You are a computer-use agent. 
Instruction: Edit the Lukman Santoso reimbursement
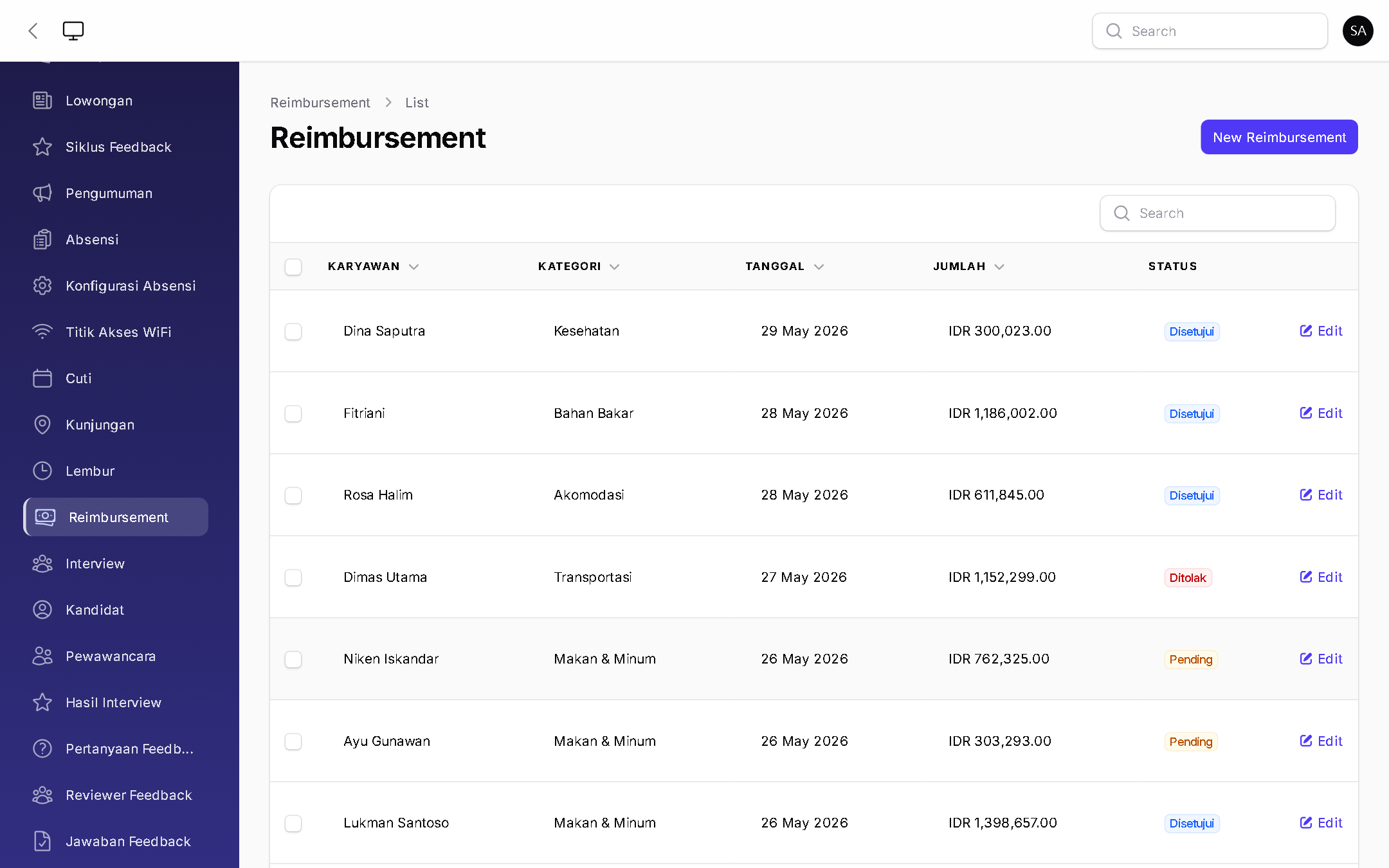click(x=1321, y=823)
